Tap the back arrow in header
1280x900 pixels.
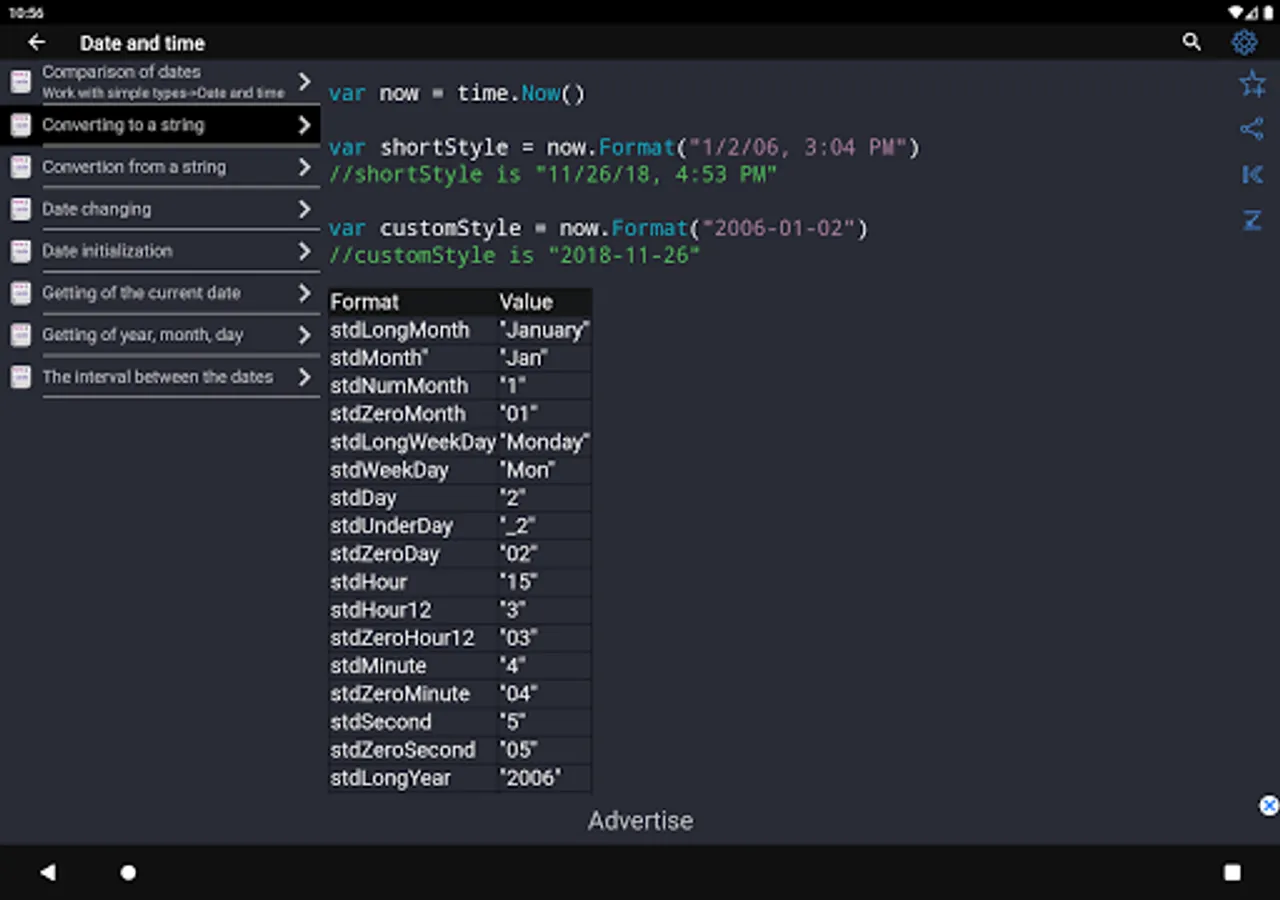point(37,42)
